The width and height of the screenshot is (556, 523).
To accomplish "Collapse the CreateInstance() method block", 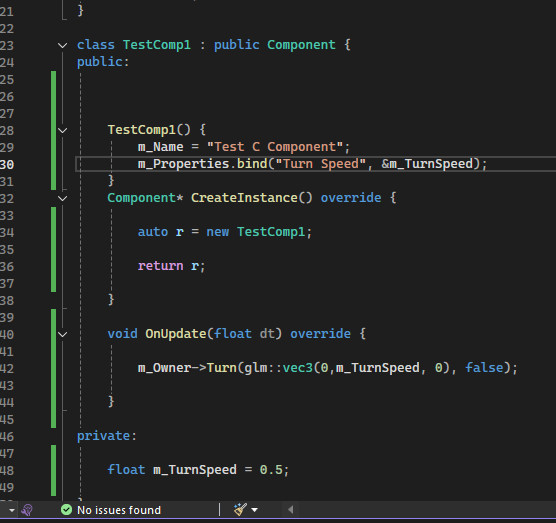I will point(62,198).
